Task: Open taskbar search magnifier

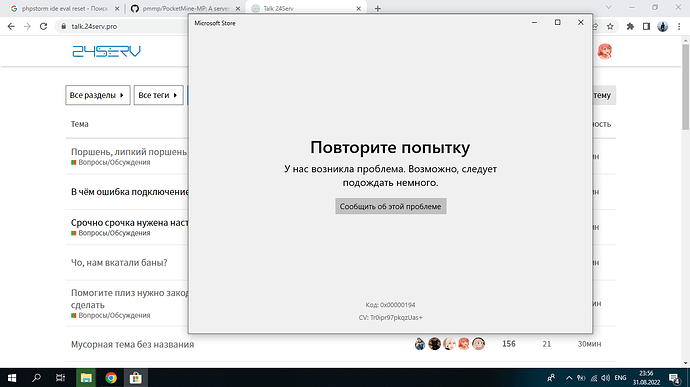Action: [x=37, y=378]
